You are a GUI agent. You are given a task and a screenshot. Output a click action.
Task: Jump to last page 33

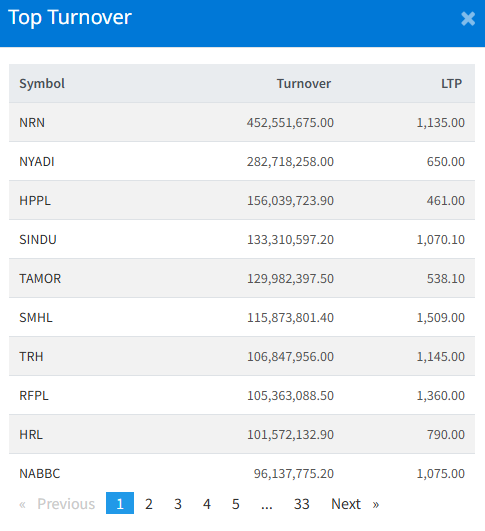(x=302, y=504)
